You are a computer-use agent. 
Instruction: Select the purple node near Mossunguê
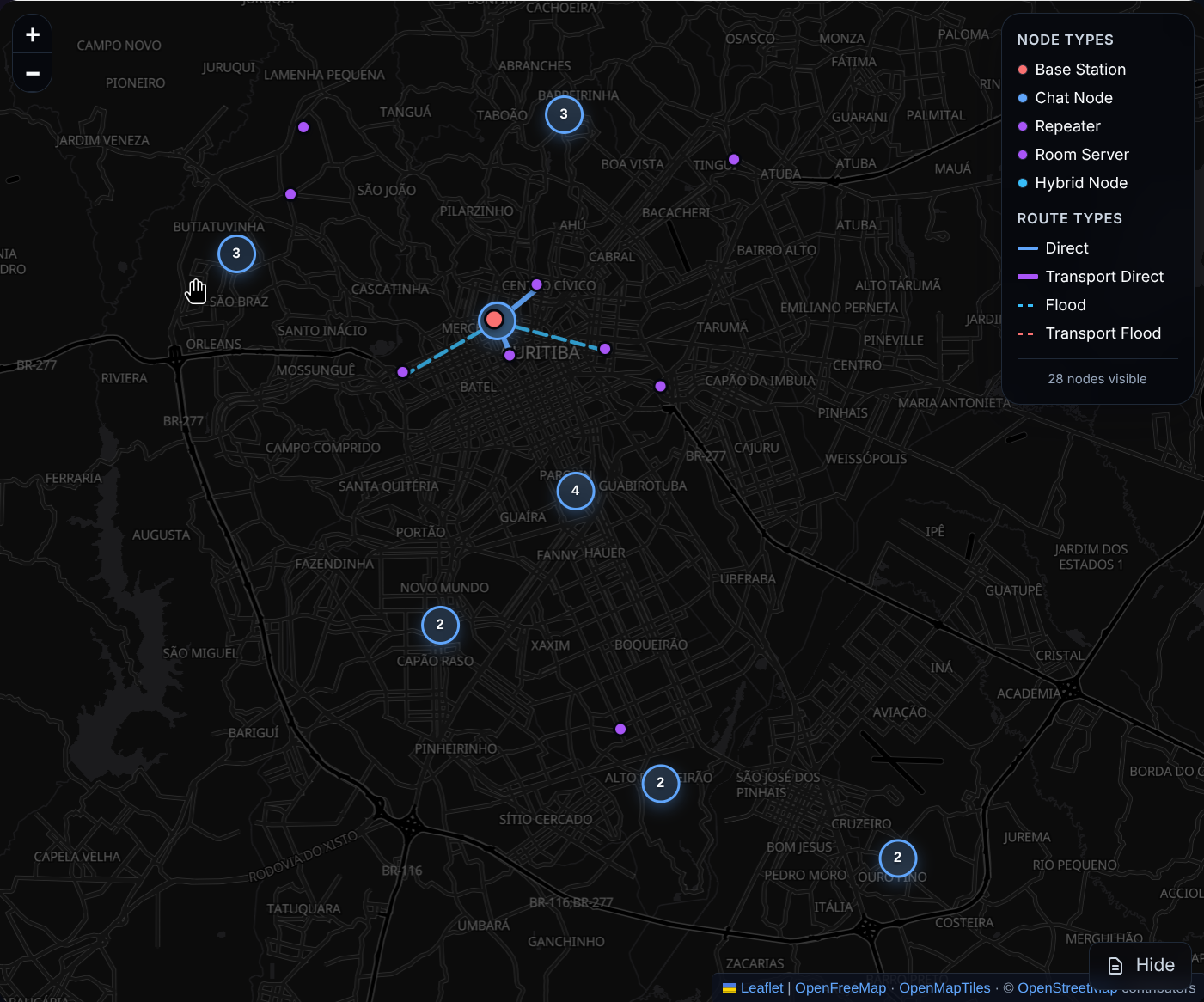(x=403, y=372)
